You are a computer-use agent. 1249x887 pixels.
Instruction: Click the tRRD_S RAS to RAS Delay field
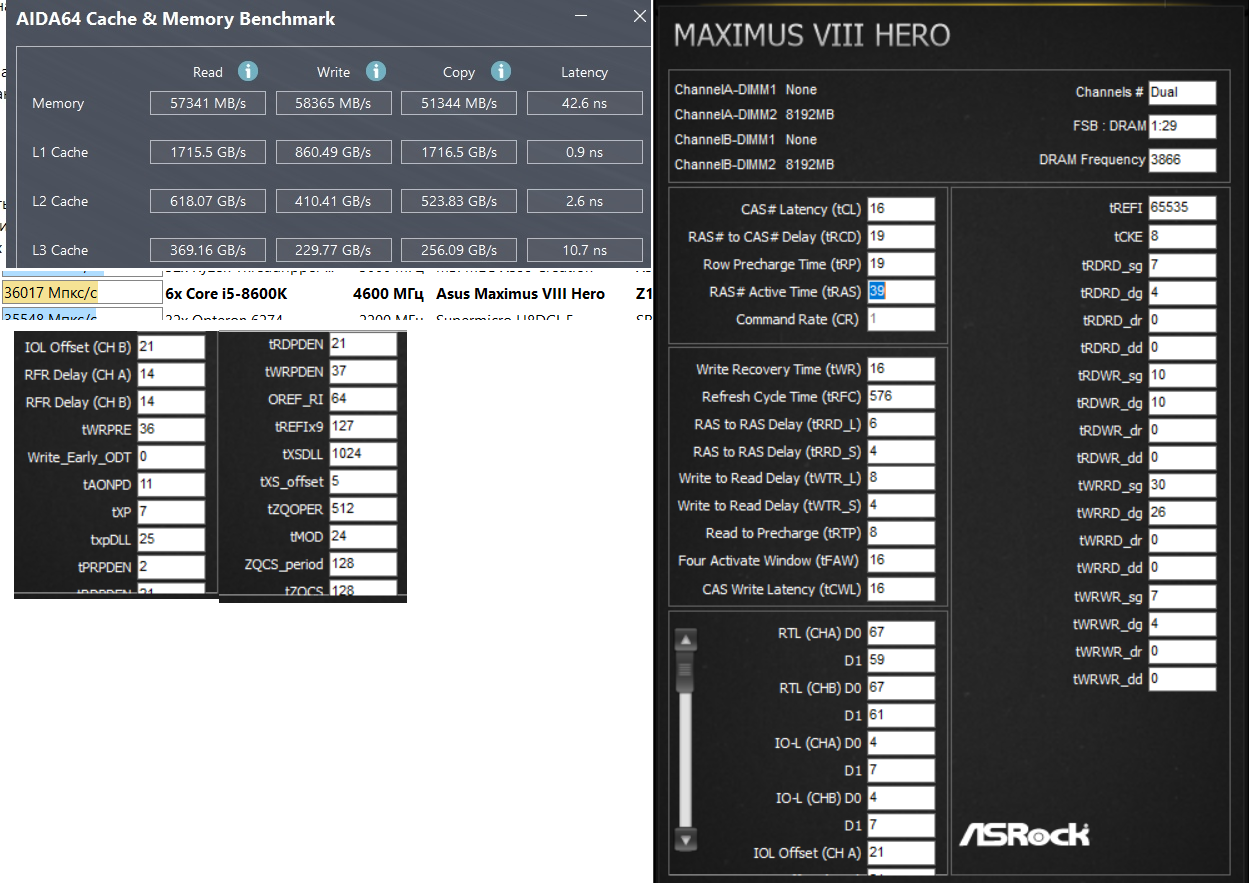901,451
